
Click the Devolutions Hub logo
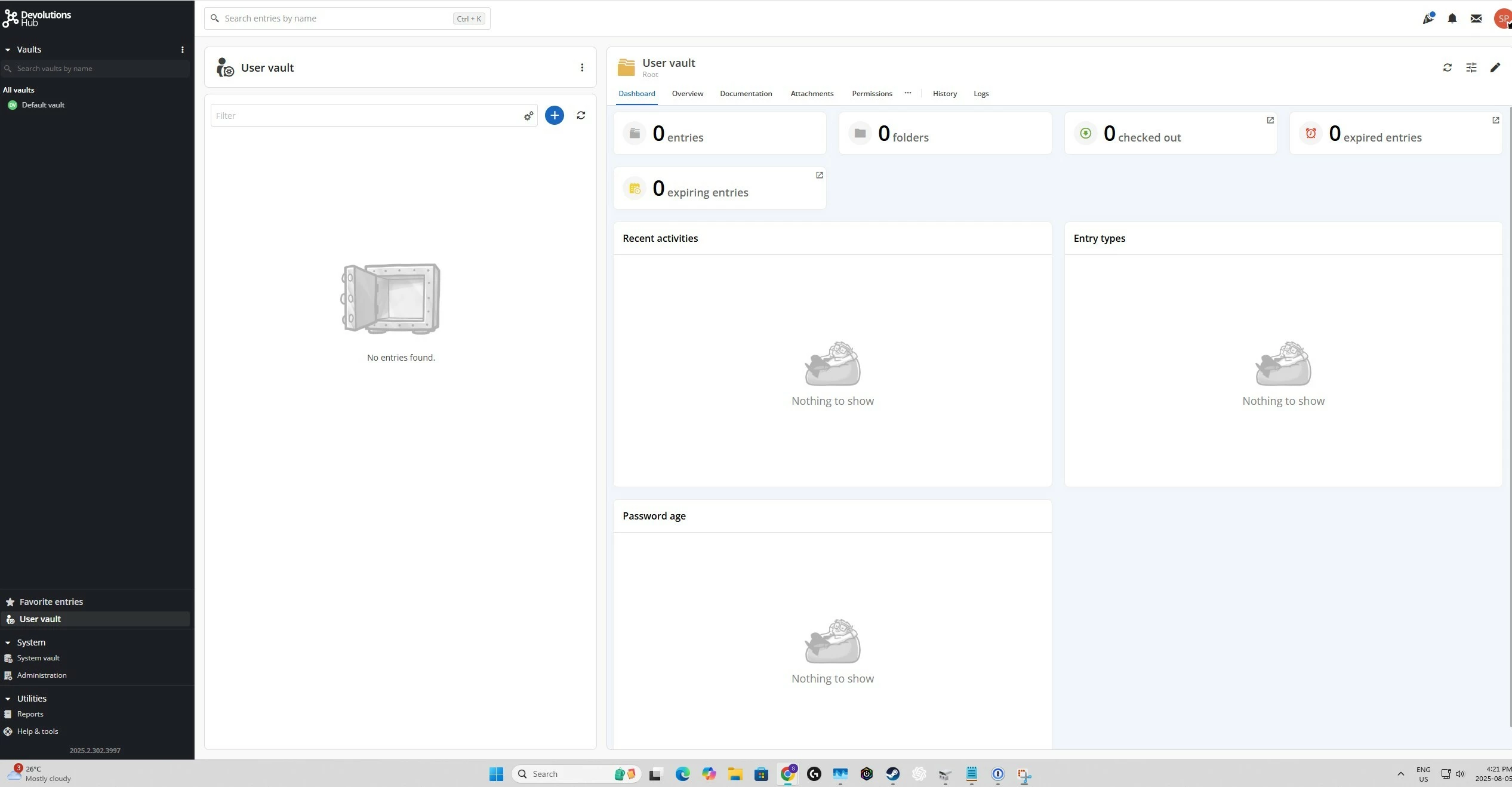(36, 19)
